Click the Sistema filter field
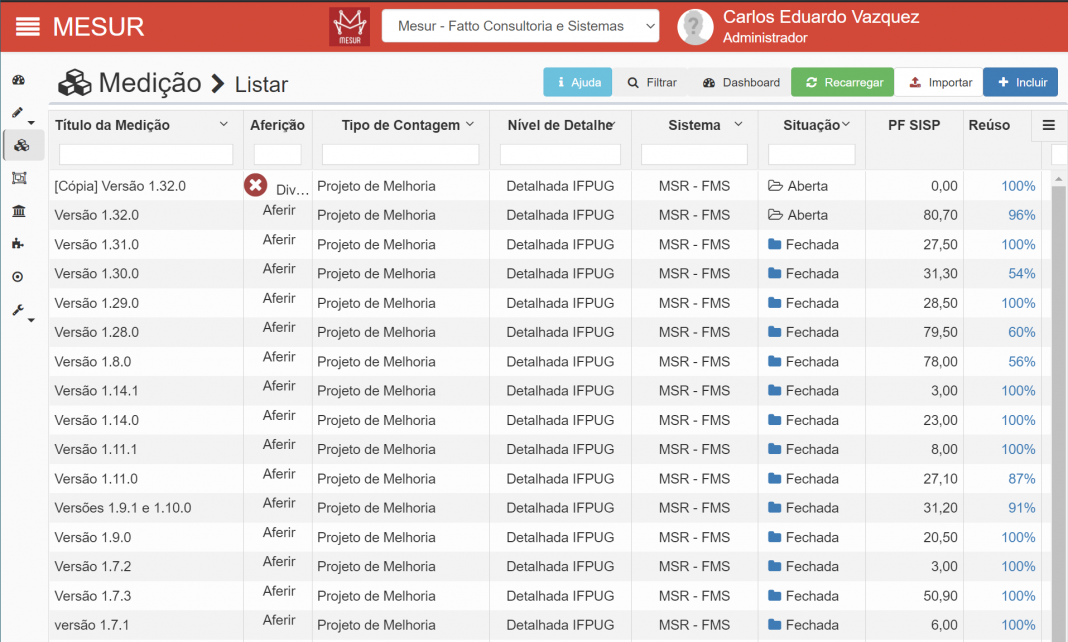 [x=694, y=155]
